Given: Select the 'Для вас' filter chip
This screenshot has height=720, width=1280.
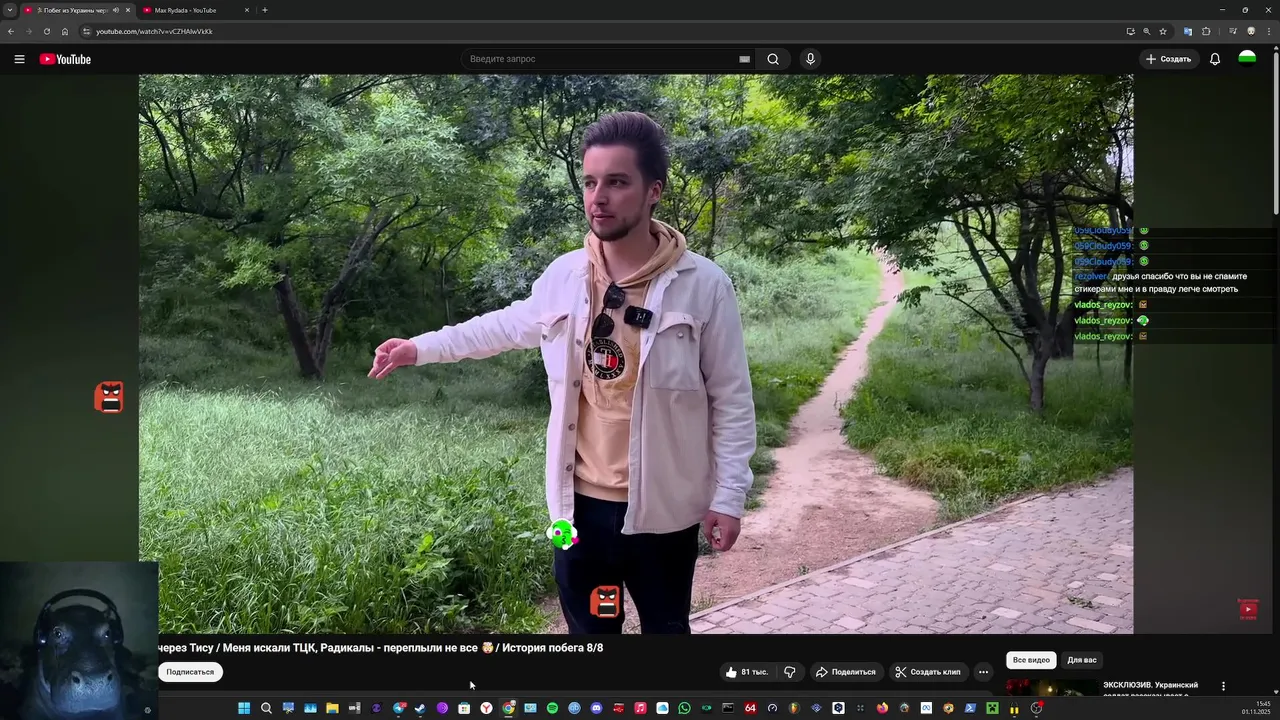Looking at the screenshot, I should pyautogui.click(x=1082, y=660).
